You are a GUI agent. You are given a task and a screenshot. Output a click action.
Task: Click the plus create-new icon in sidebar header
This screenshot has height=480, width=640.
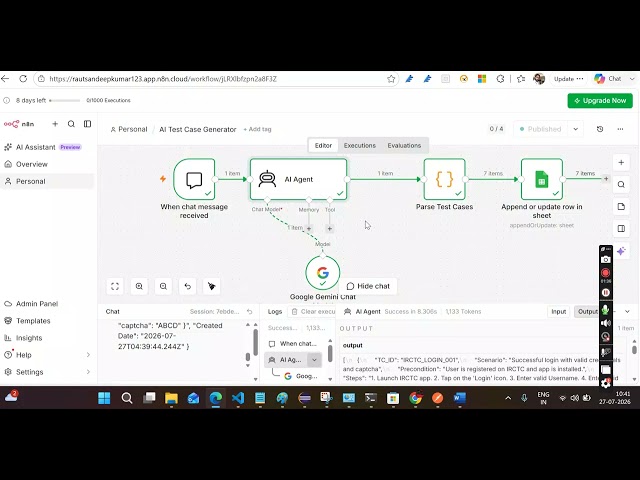[55, 124]
